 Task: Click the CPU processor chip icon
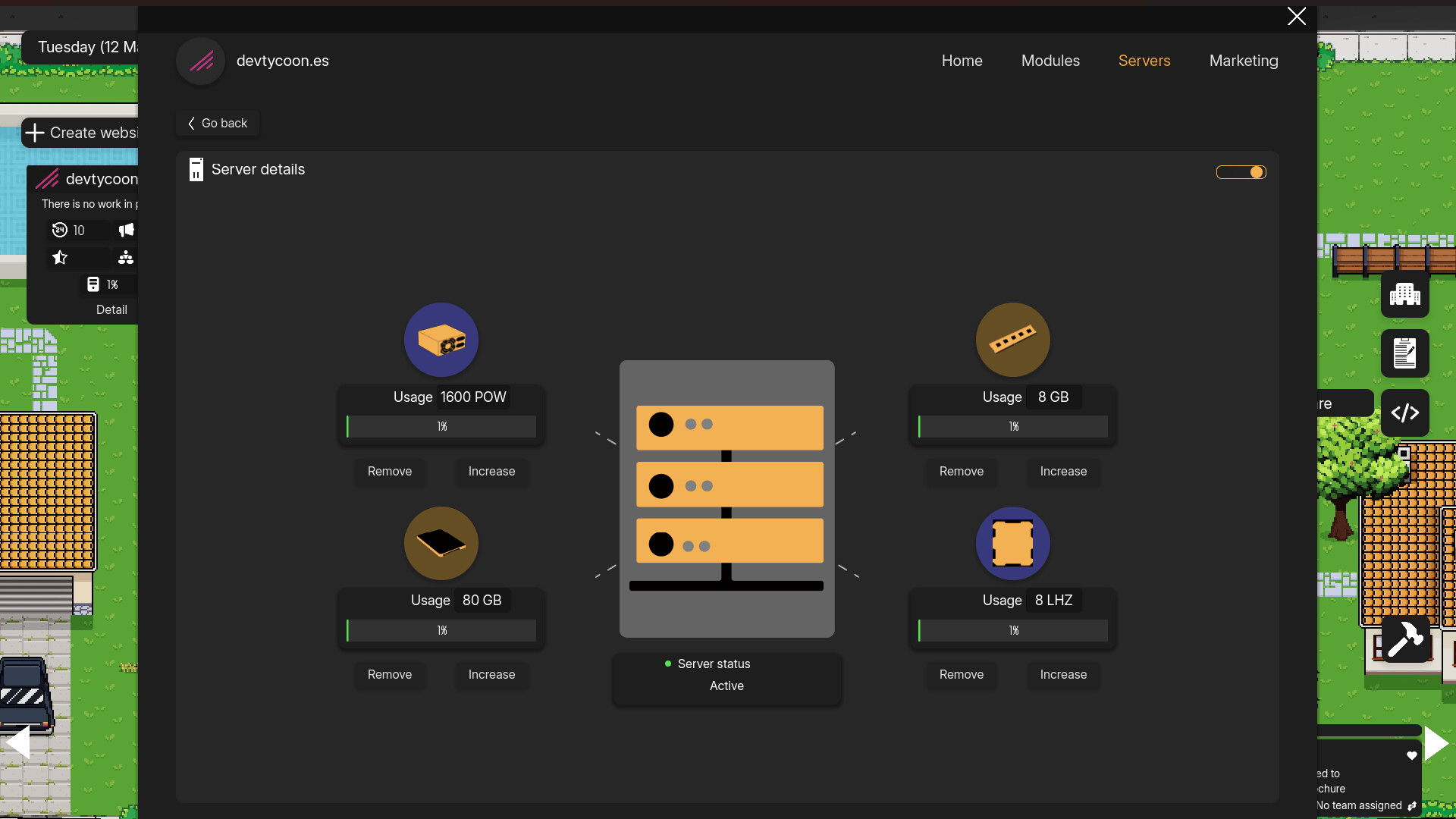click(1012, 543)
